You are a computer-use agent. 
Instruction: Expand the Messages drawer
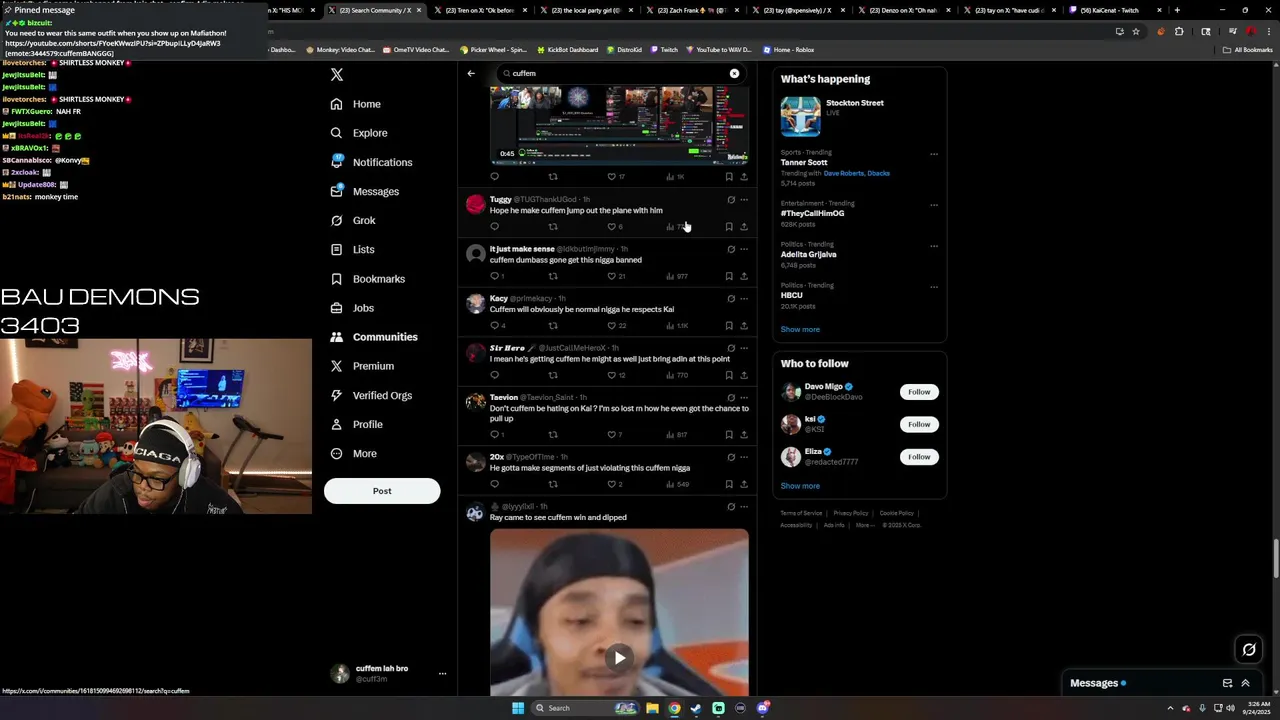(x=1245, y=683)
